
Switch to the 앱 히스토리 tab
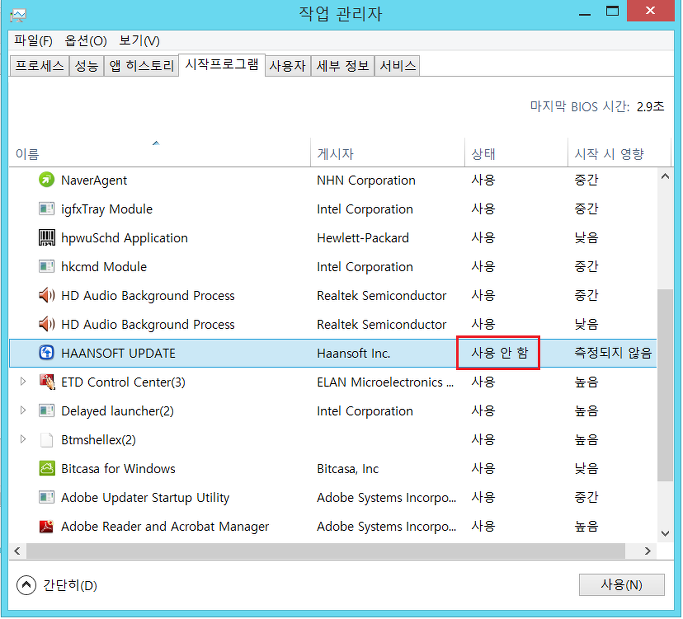(x=141, y=66)
